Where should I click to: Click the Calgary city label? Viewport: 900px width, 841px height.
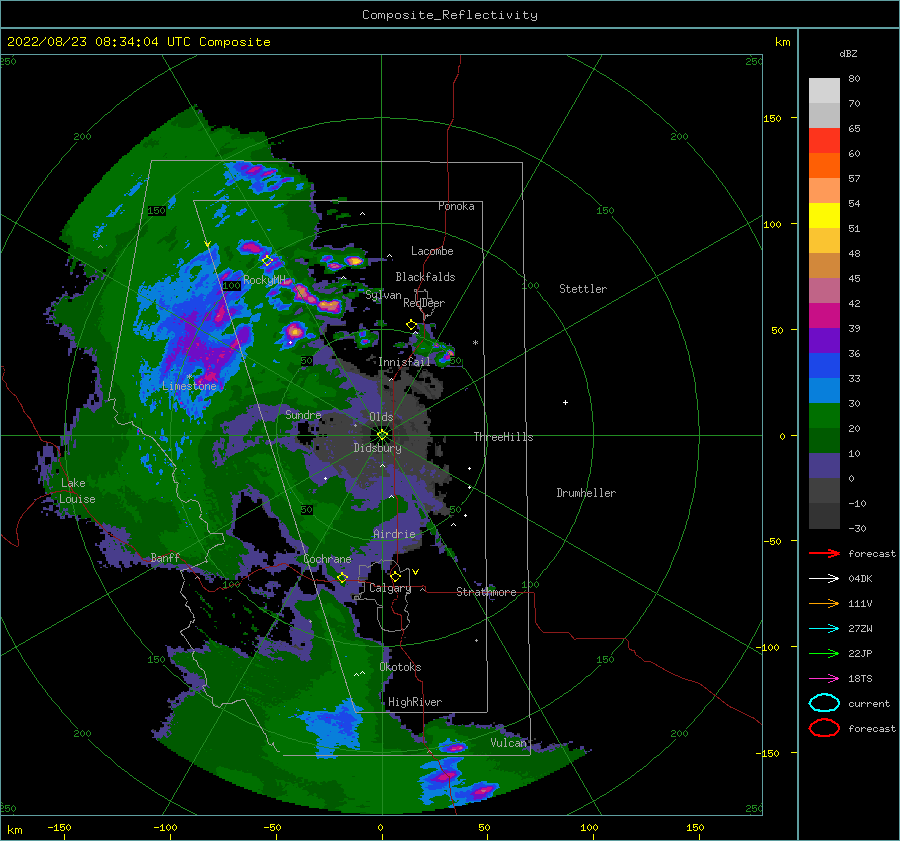(390, 588)
